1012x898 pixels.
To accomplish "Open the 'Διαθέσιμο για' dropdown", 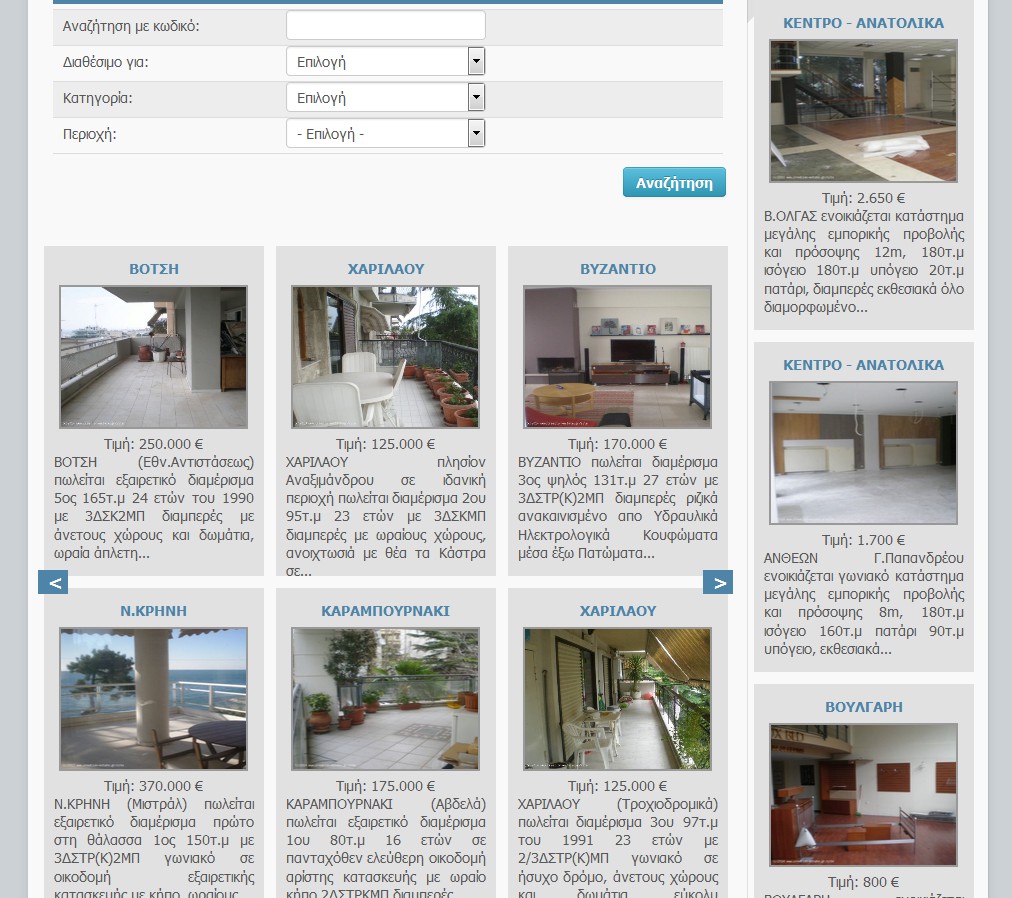I will coord(385,62).
